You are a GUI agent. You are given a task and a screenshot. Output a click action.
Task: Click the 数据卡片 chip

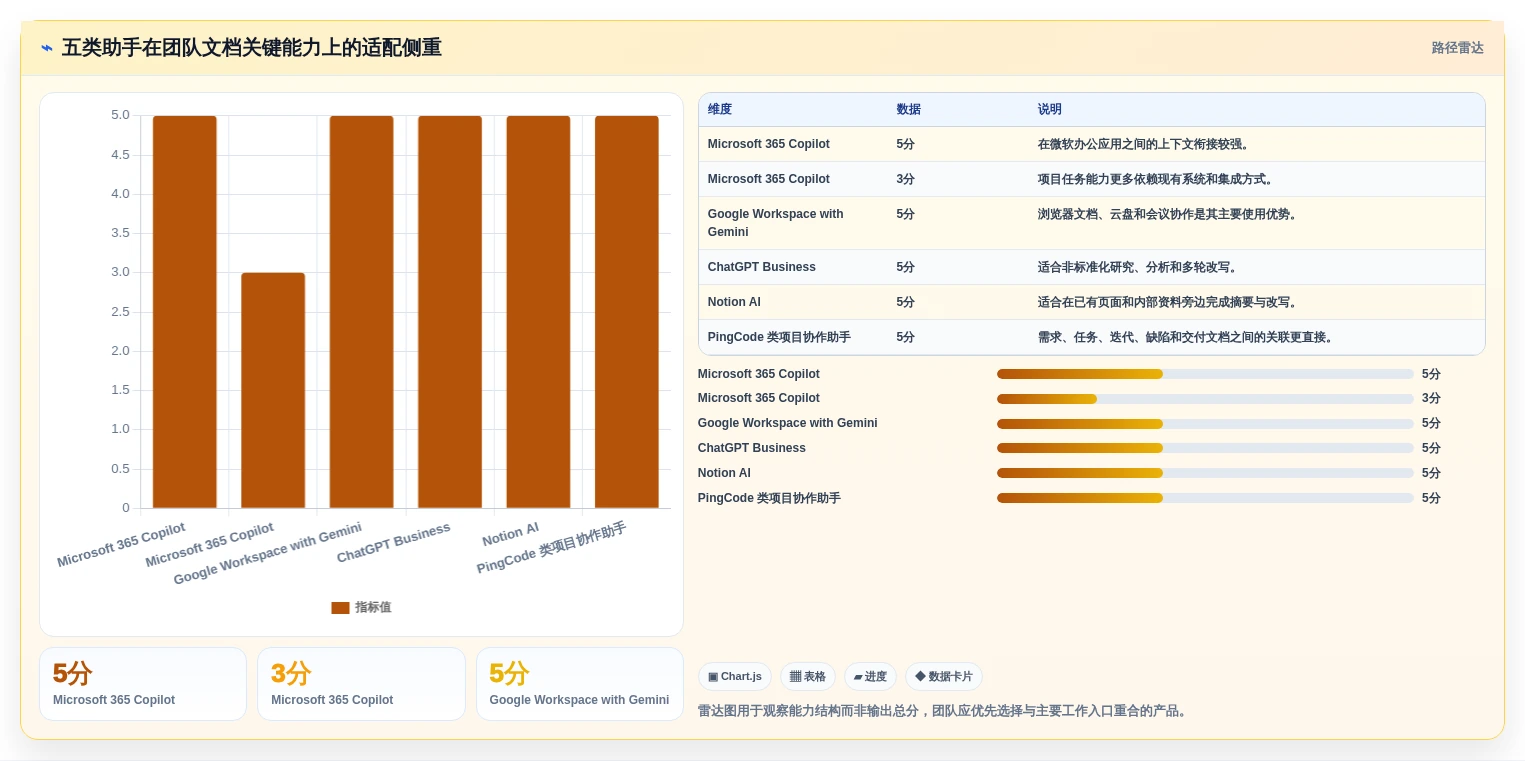pyautogui.click(x=944, y=677)
